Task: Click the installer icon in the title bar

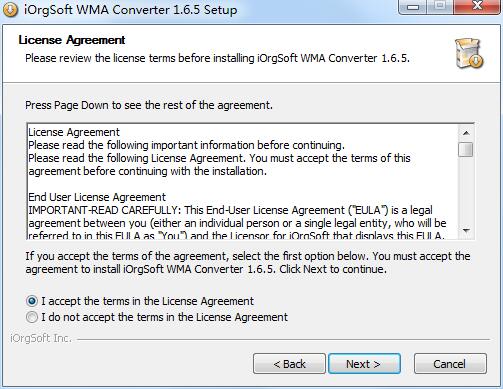Action: pos(10,9)
